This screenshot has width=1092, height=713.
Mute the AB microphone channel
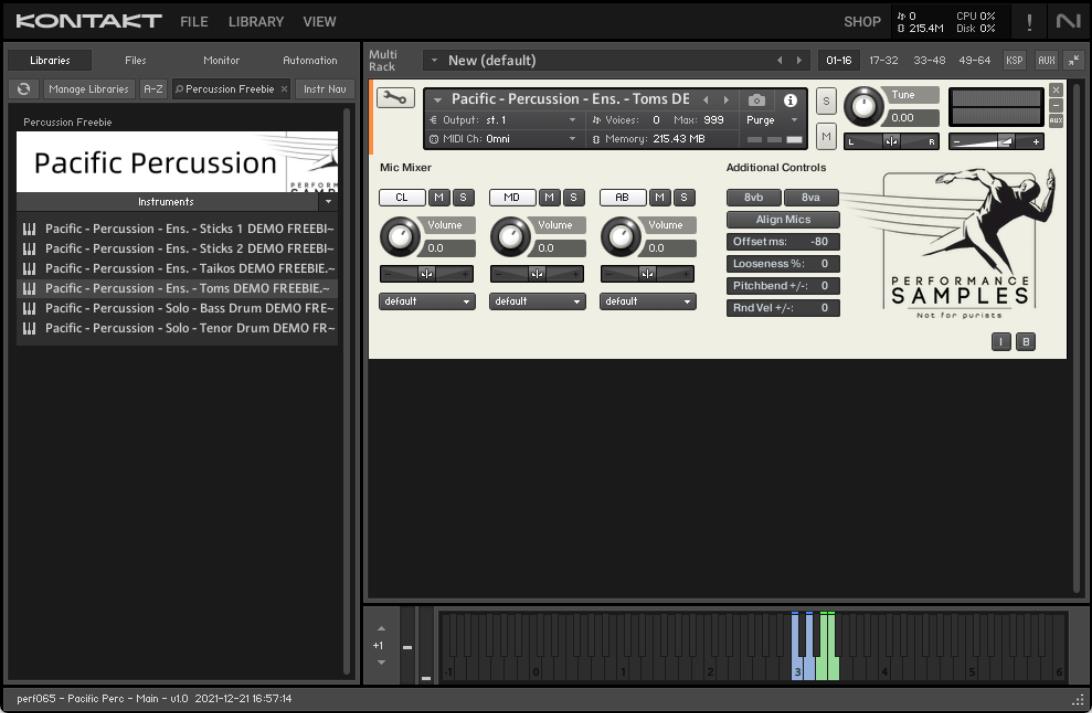click(x=659, y=198)
